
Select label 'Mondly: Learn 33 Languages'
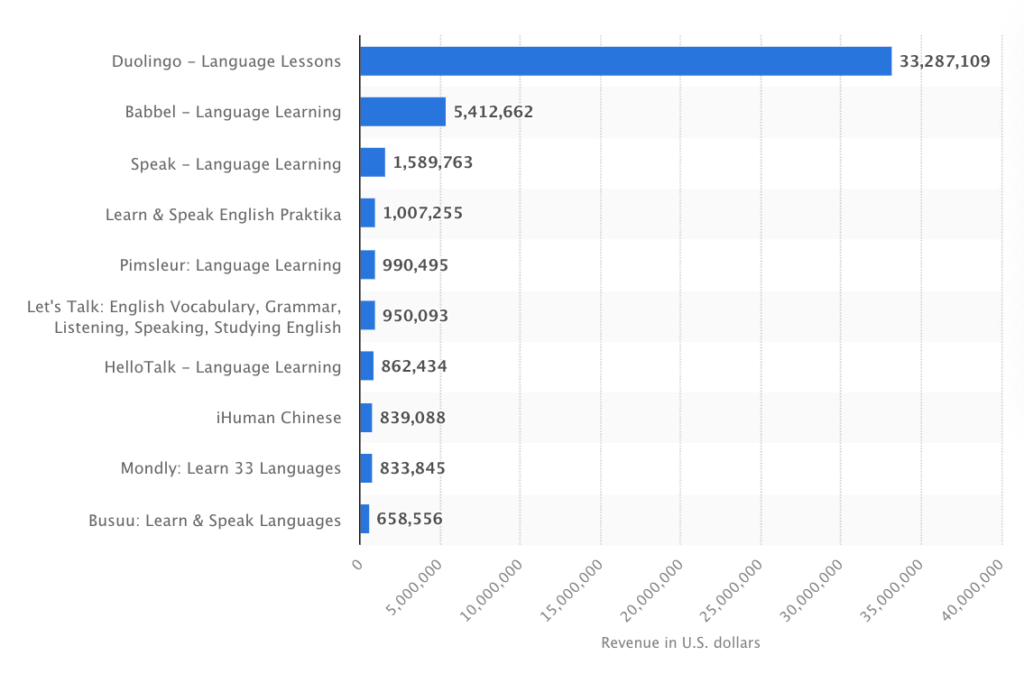[x=231, y=468]
